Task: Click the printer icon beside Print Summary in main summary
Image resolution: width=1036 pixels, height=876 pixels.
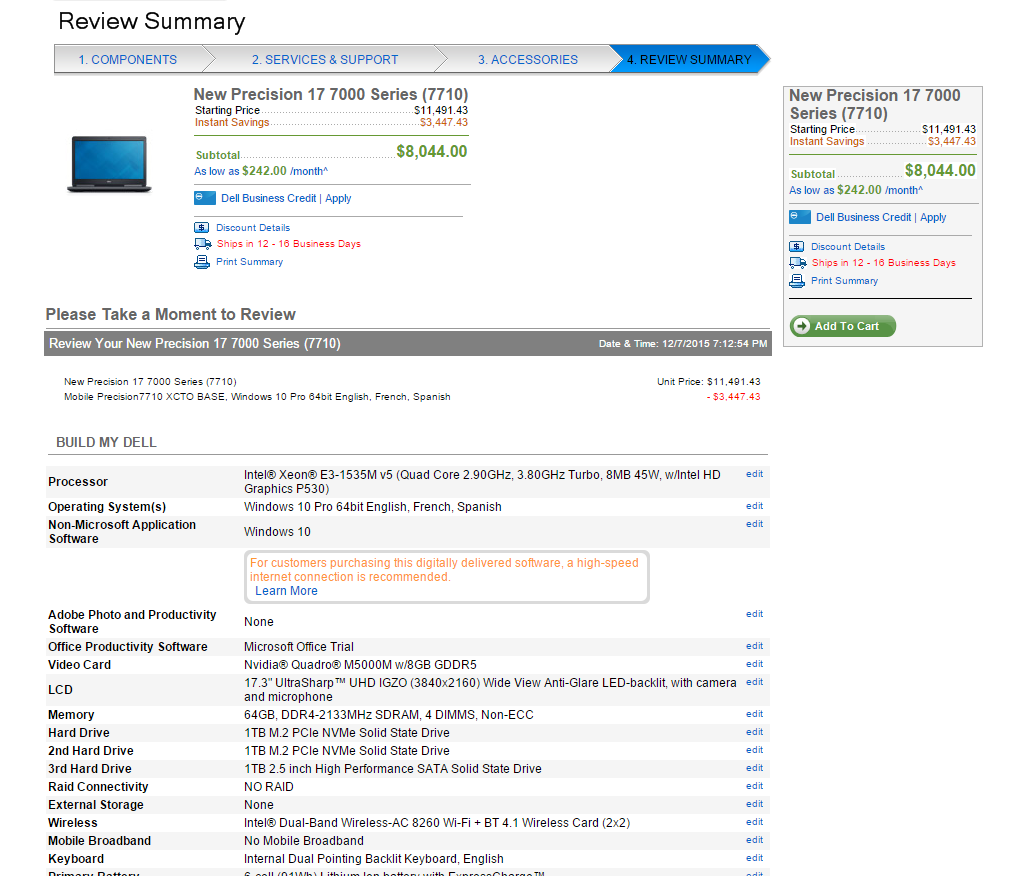Action: coord(202,262)
